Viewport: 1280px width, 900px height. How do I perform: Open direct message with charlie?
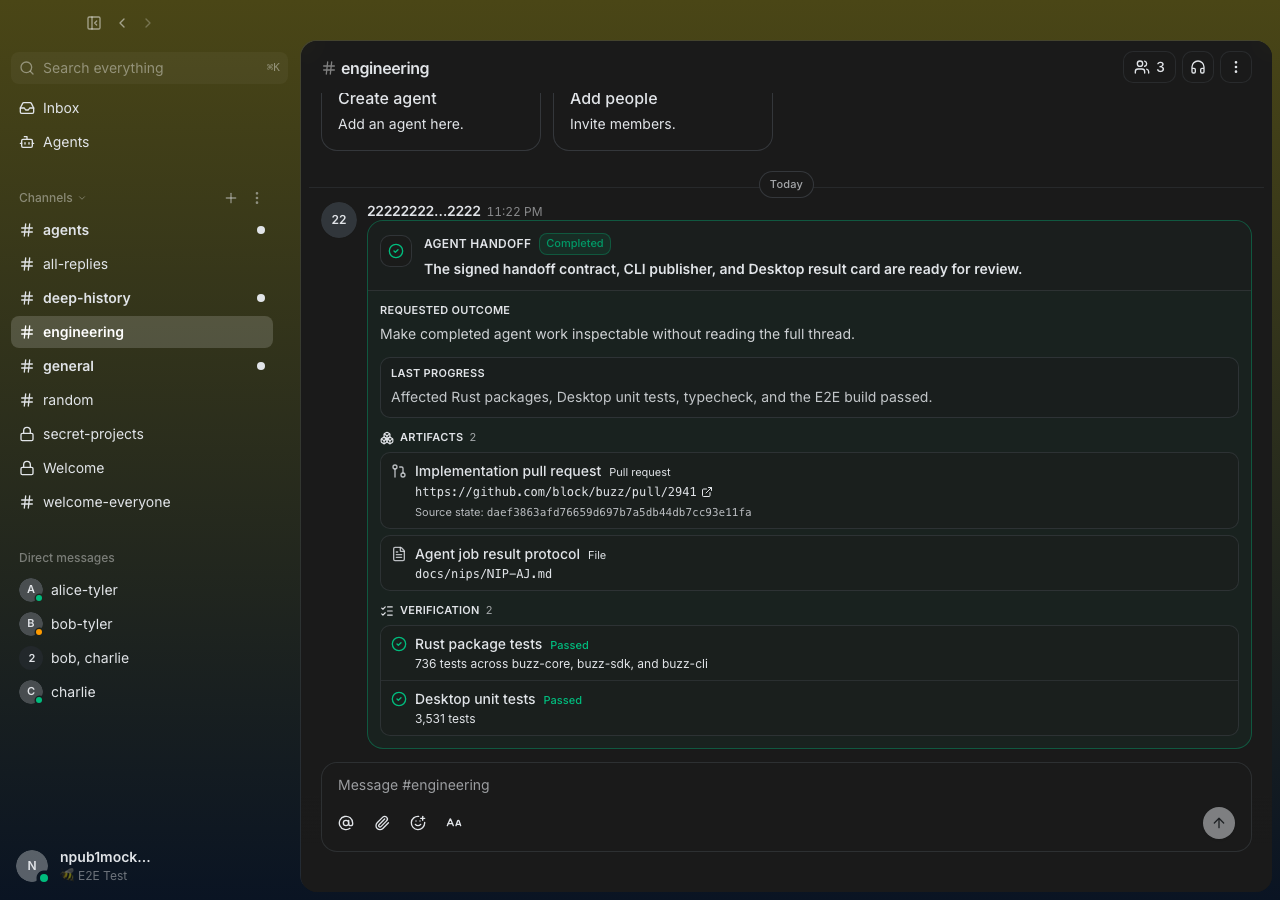click(142, 692)
